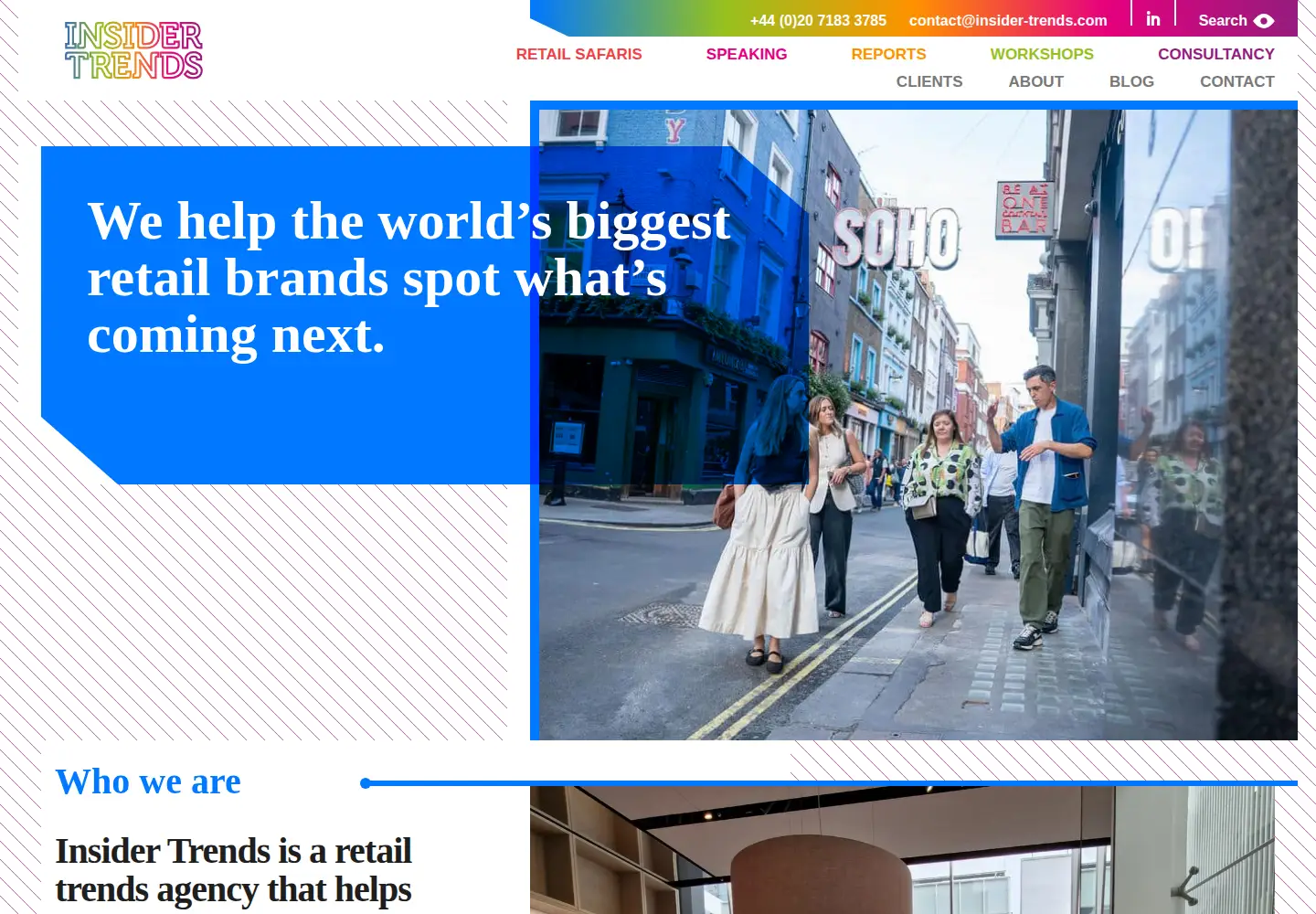Click the Soho street hero photo
This screenshot has width=1316, height=914.
point(918,425)
